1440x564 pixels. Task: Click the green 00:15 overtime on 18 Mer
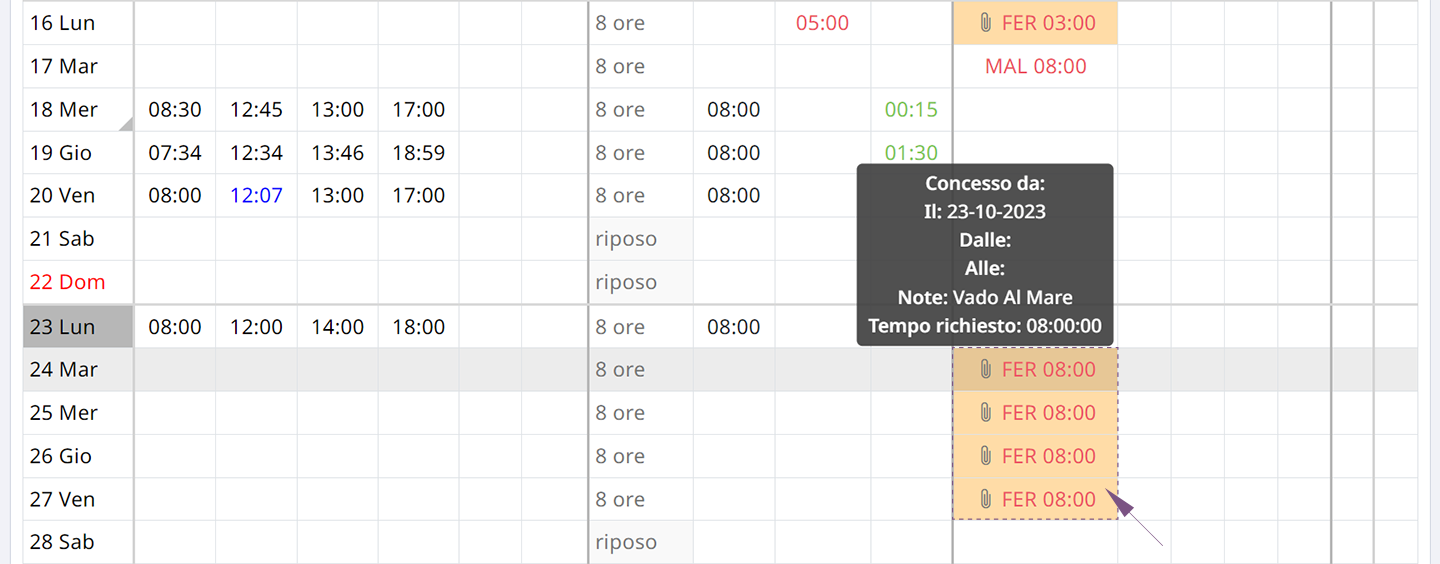(x=911, y=110)
